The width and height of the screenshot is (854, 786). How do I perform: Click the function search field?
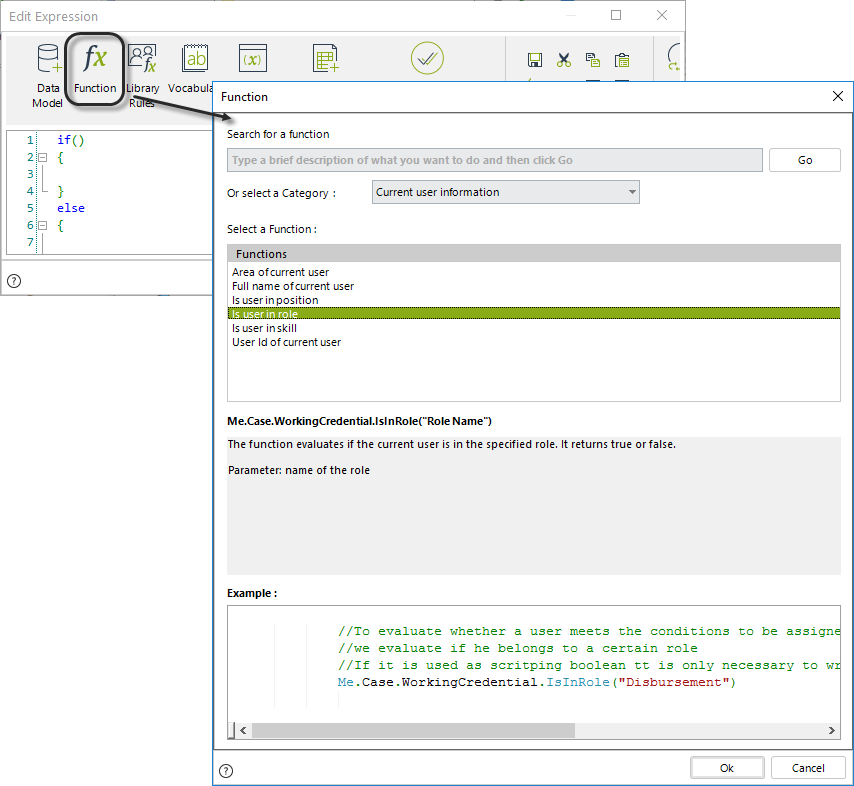pyautogui.click(x=495, y=160)
